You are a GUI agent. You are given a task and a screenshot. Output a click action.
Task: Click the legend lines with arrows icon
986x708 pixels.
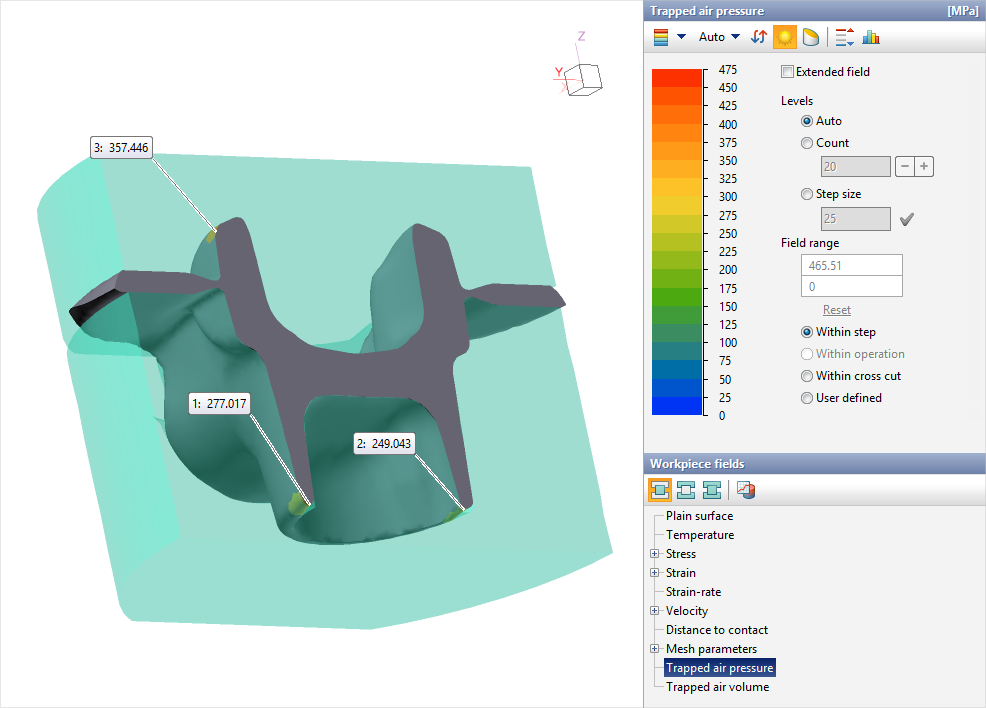[x=844, y=37]
